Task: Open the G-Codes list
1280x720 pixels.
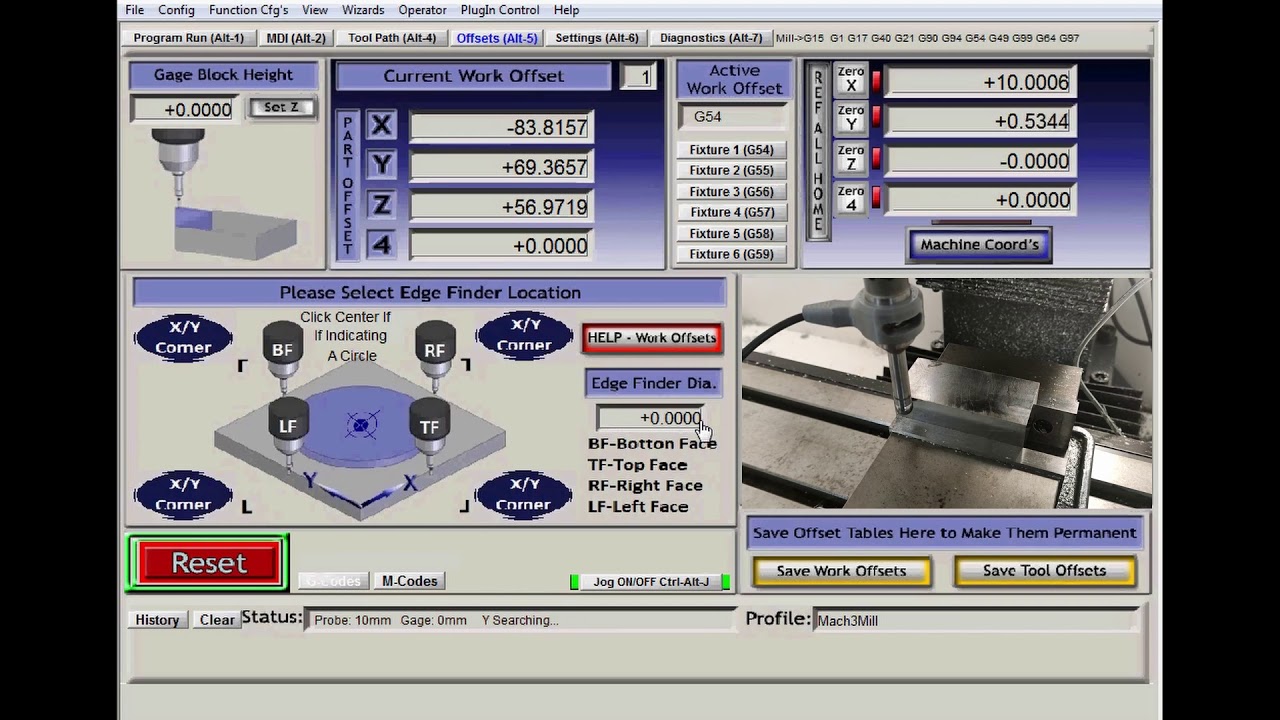Action: [333, 581]
